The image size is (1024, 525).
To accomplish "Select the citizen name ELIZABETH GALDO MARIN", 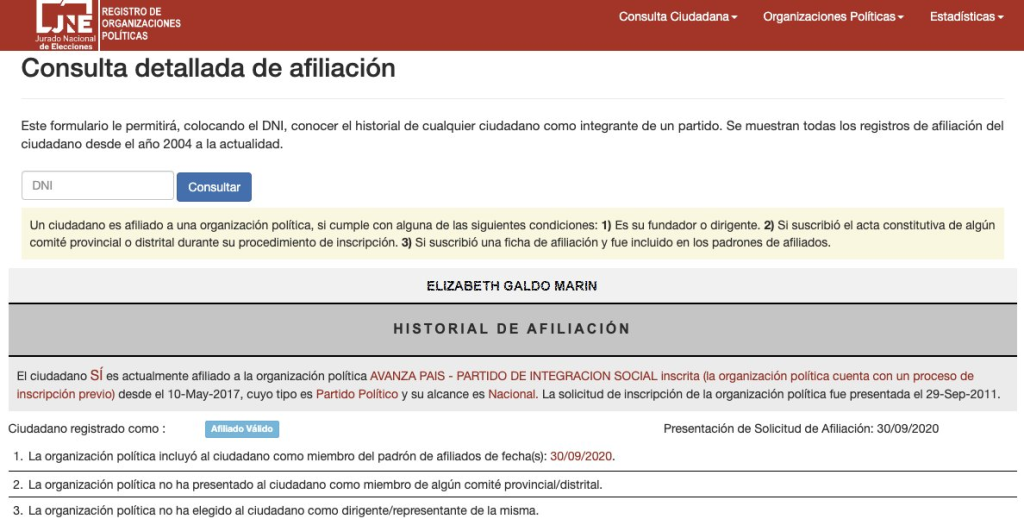I will [511, 286].
